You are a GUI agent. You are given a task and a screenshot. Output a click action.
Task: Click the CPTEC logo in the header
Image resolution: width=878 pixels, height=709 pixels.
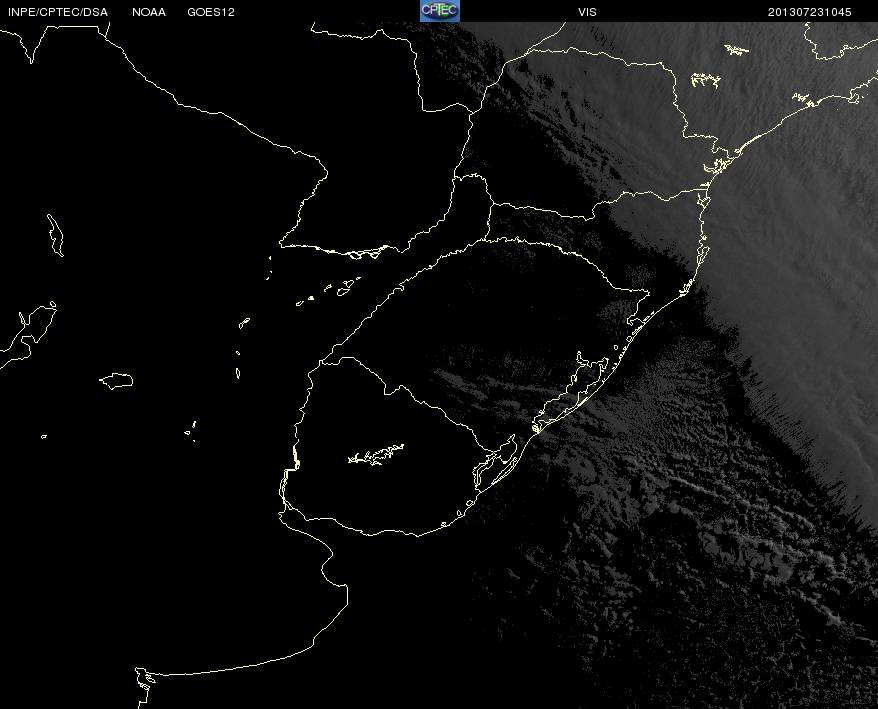(x=440, y=11)
